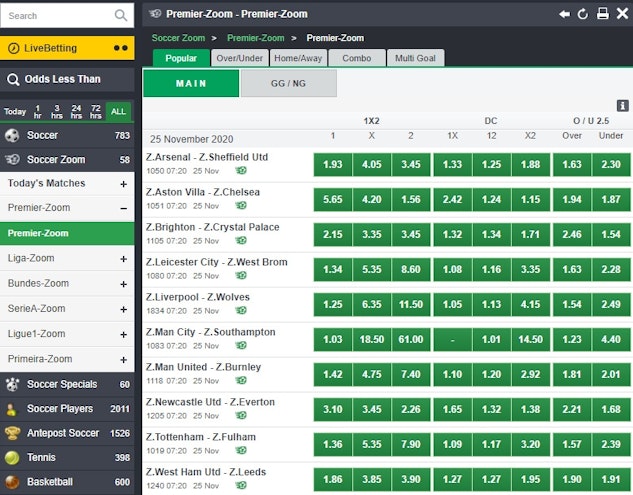This screenshot has width=633, height=495.
Task: Expand Liga-Zoom with plus icon
Action: point(124,259)
